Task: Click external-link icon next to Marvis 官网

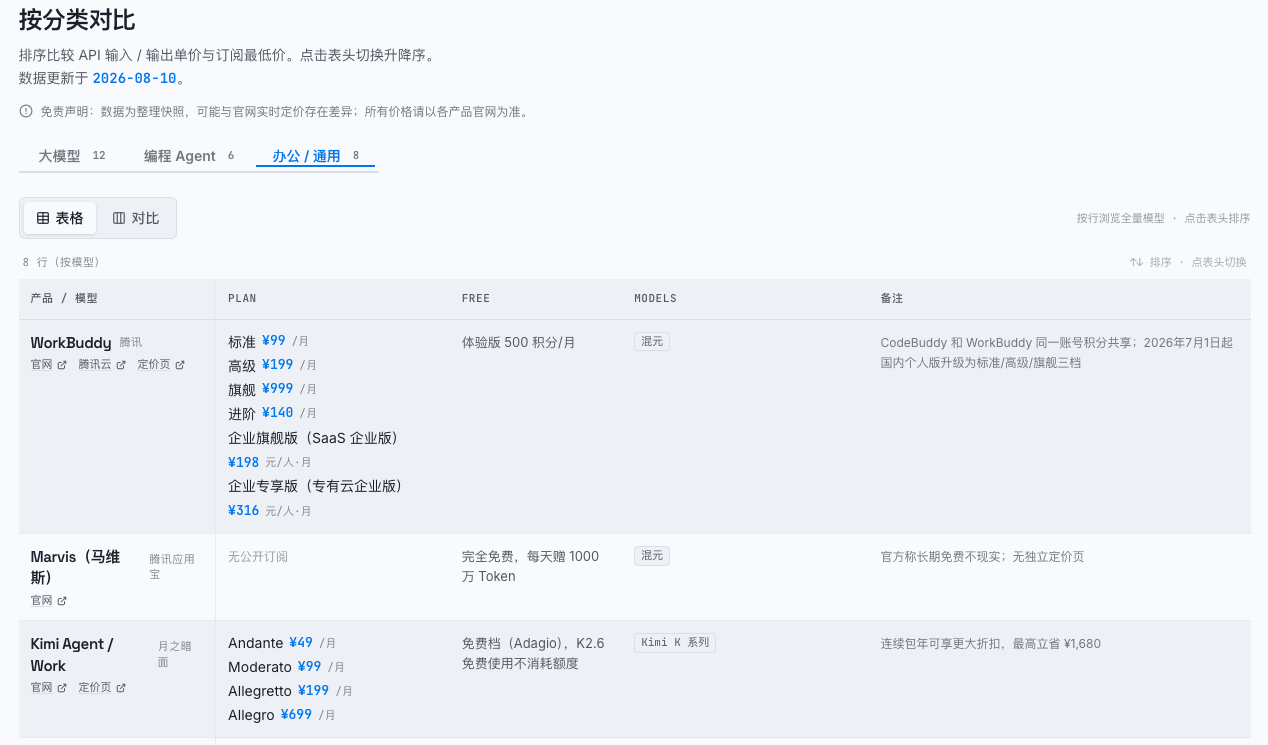Action: pos(62,601)
